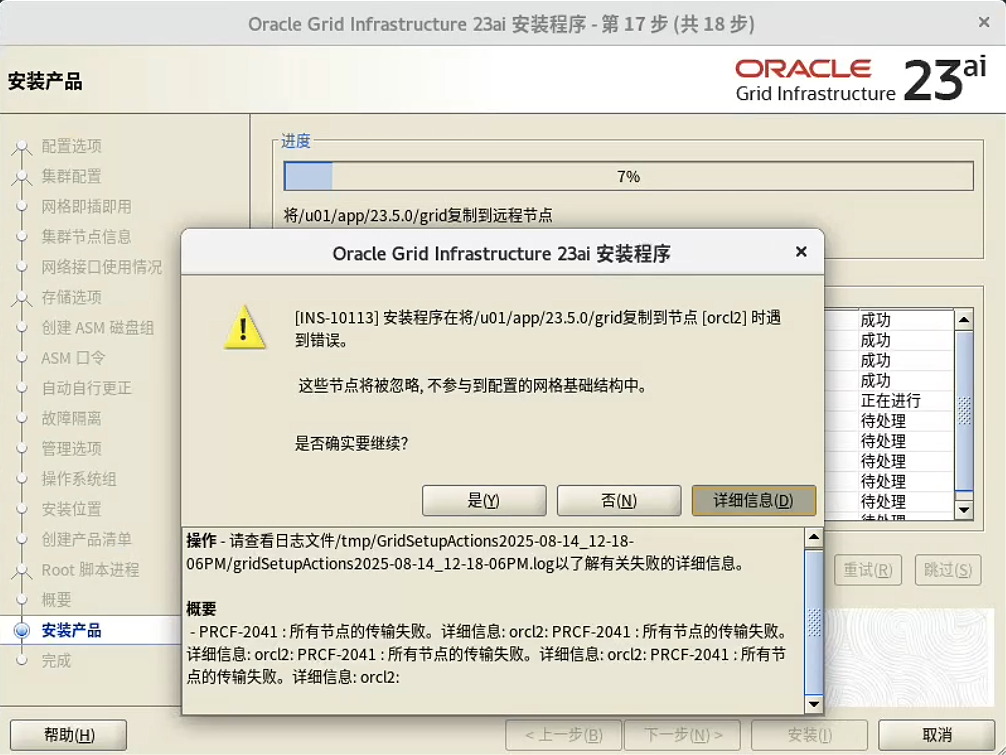Viewport: 1006px width, 755px height.
Task: Click 重试(R) to retry the failed step
Action: click(867, 570)
